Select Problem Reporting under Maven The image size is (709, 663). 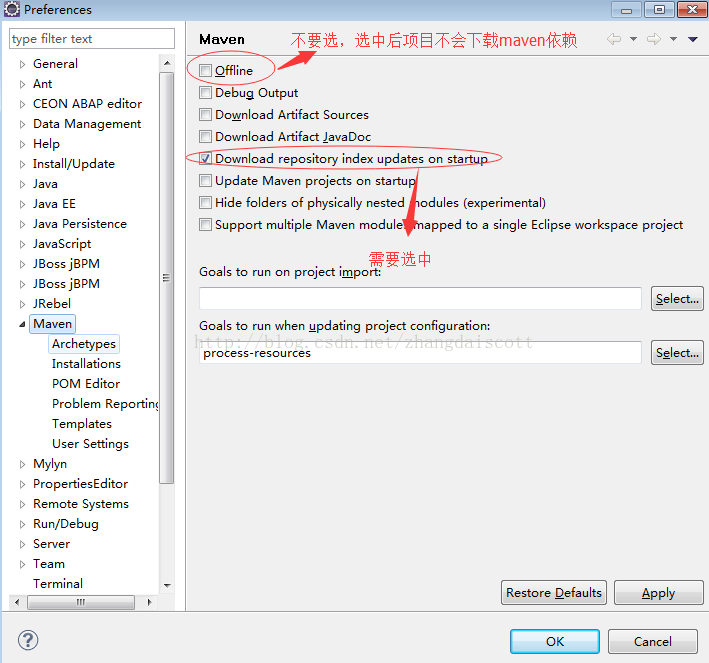tap(105, 403)
